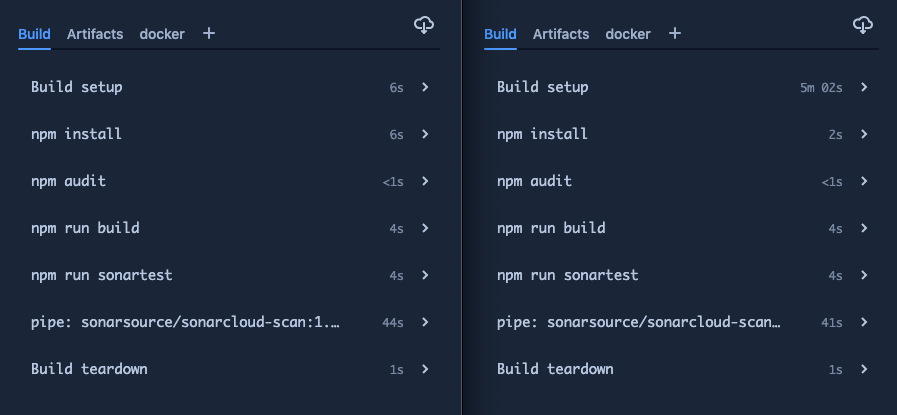897x415 pixels.
Task: Expand left panel sonarcloud-scan pipe chevron
Action: (x=425, y=322)
